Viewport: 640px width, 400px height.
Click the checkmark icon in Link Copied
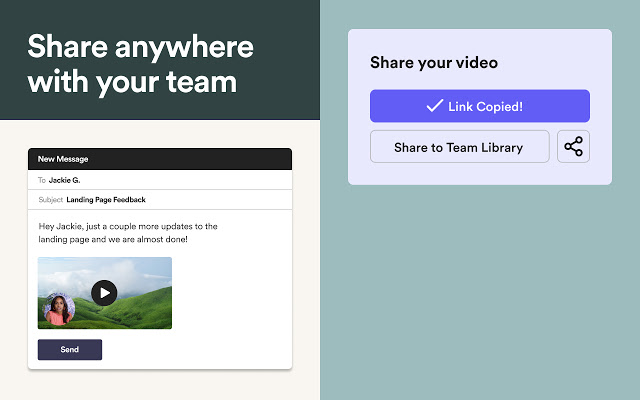[x=434, y=106]
